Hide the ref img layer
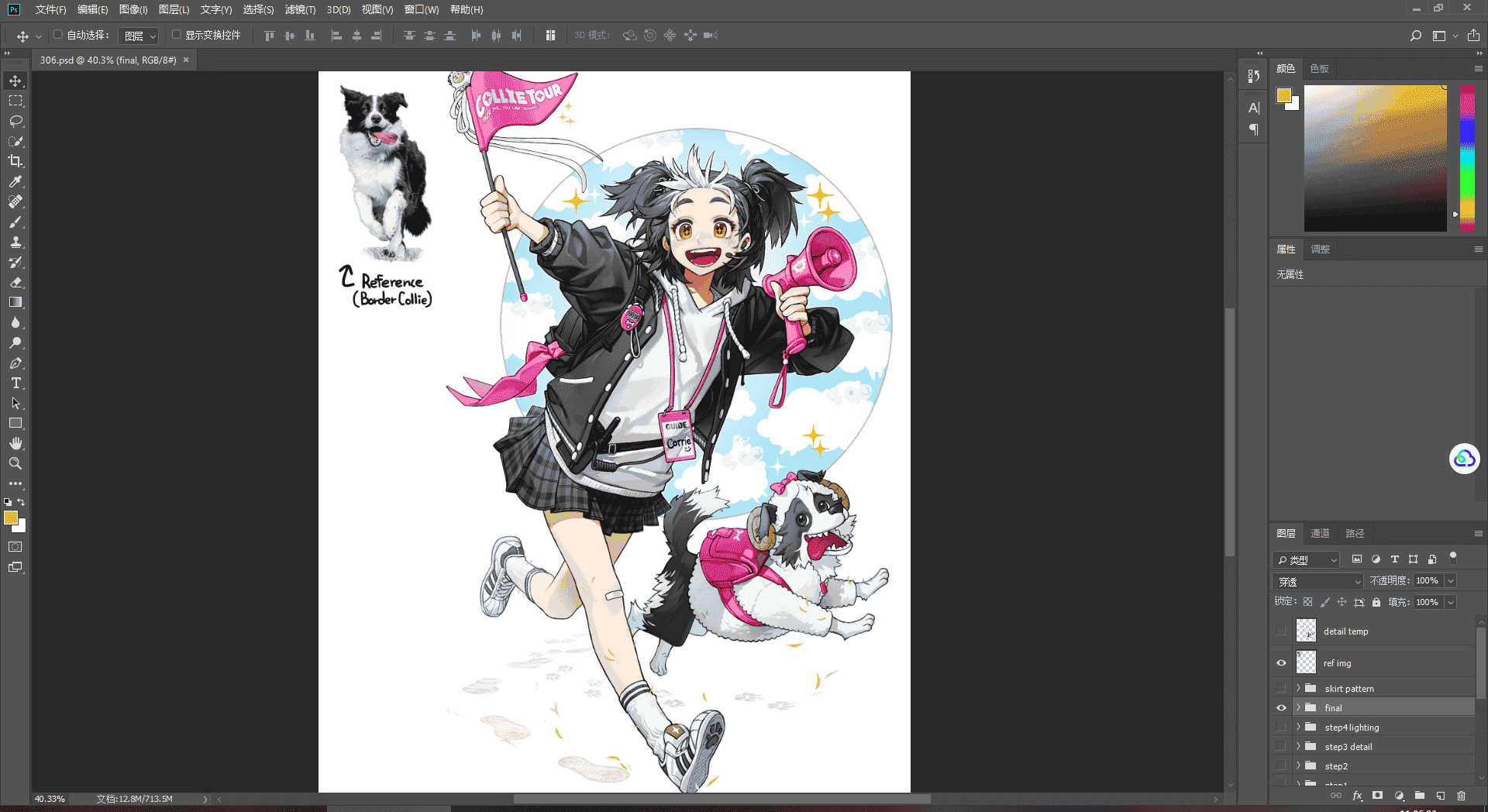 pyautogui.click(x=1281, y=663)
